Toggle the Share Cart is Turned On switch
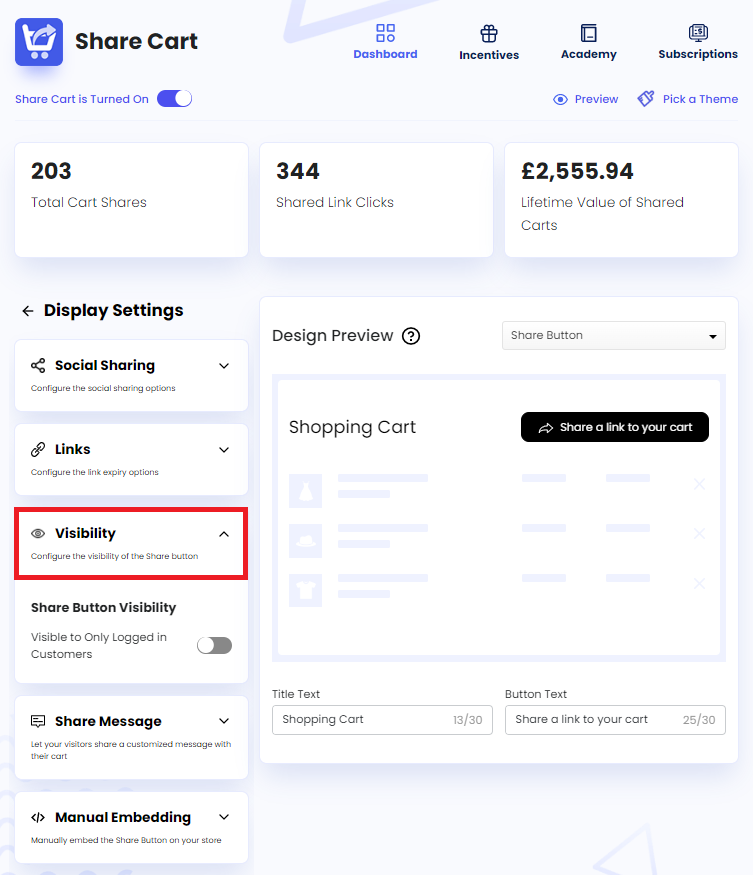This screenshot has width=753, height=875. 174,99
